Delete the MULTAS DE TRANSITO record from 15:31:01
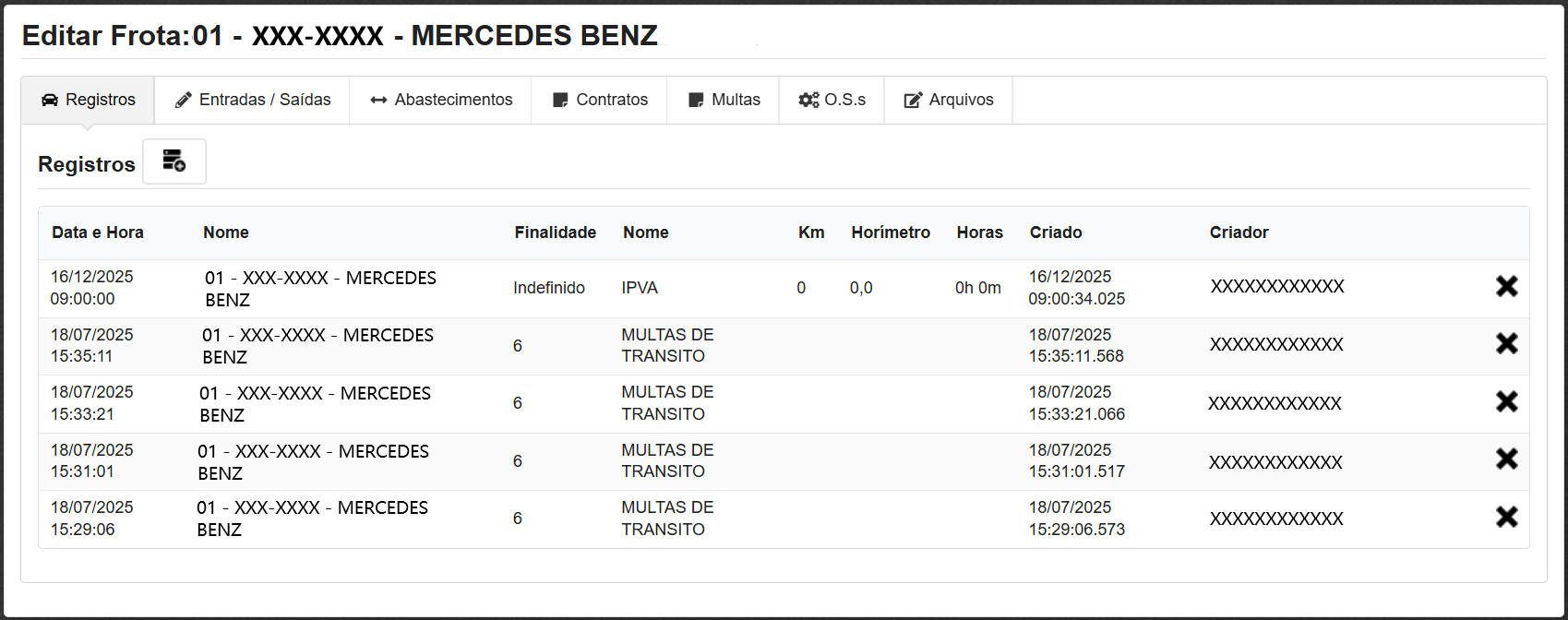Viewport: 1568px width, 620px height. tap(1506, 459)
